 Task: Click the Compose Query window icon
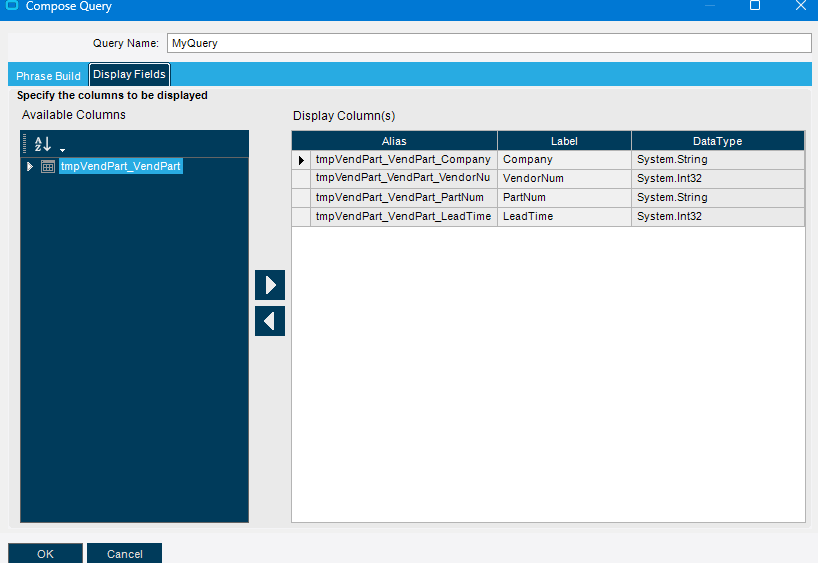[x=11, y=5]
